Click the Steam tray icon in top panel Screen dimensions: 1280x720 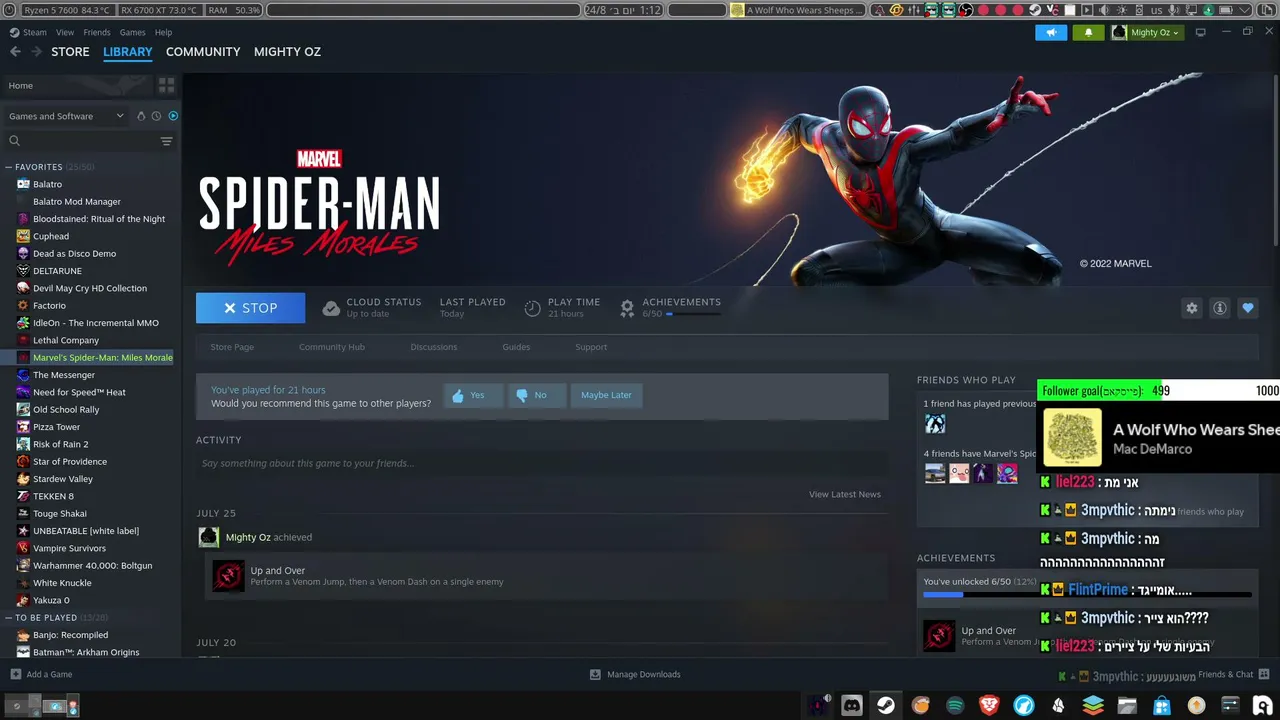pyautogui.click(x=1035, y=10)
